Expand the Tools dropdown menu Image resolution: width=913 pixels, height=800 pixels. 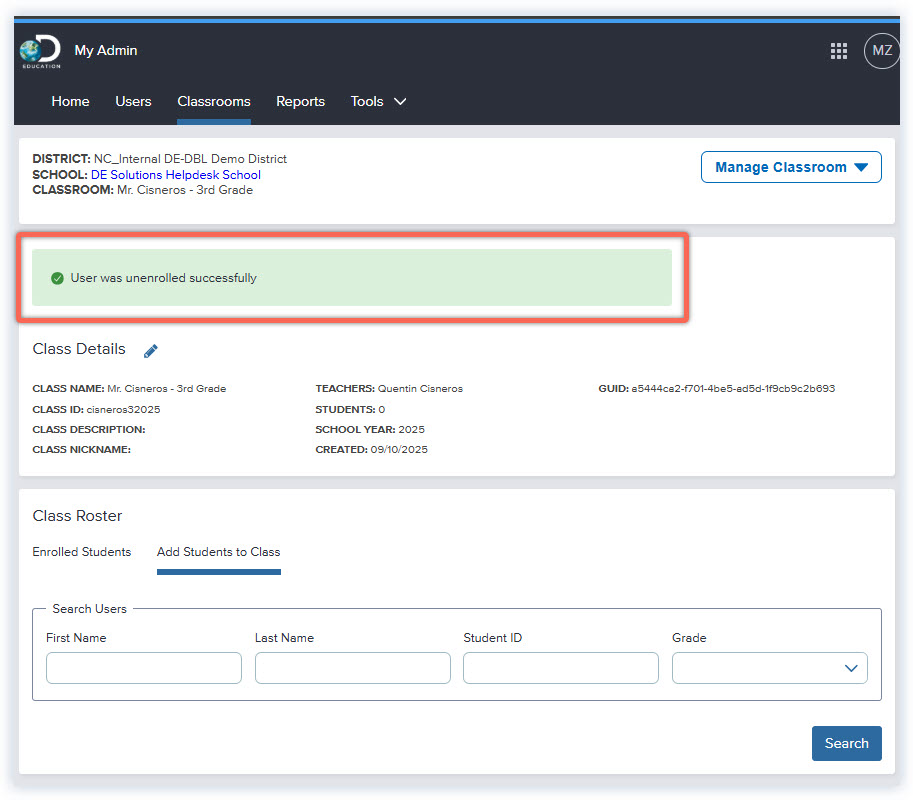[x=378, y=101]
